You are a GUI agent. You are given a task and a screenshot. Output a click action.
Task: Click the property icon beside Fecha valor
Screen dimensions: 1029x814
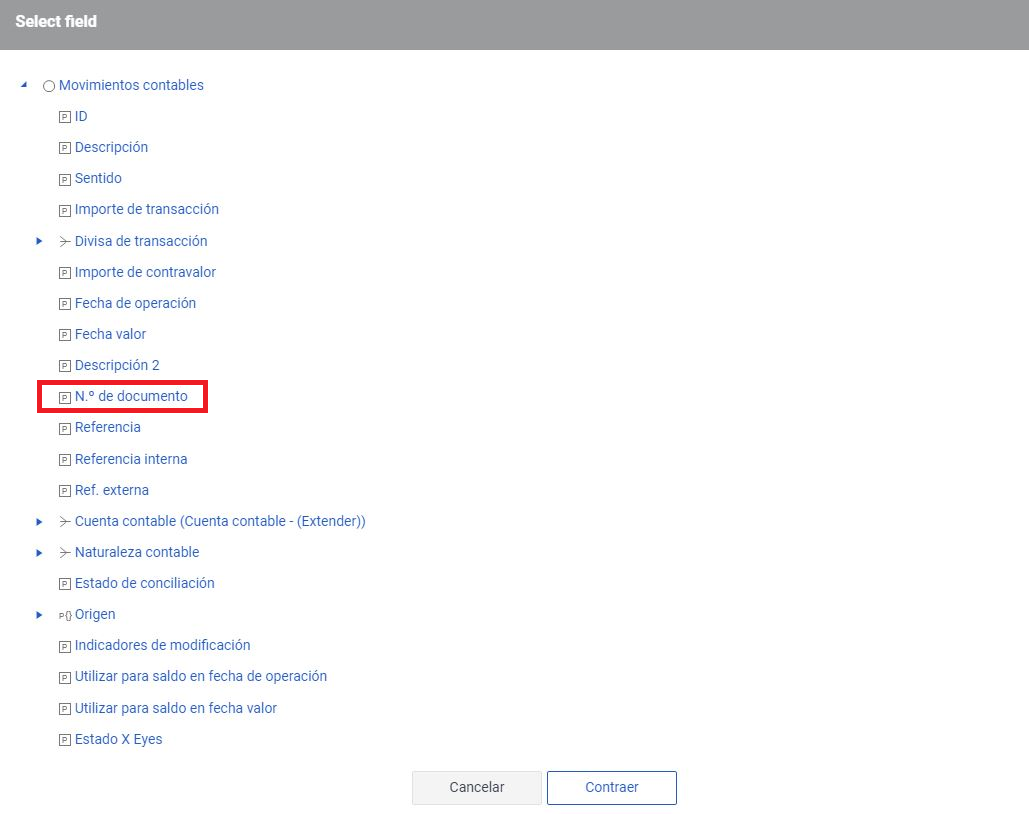65,335
